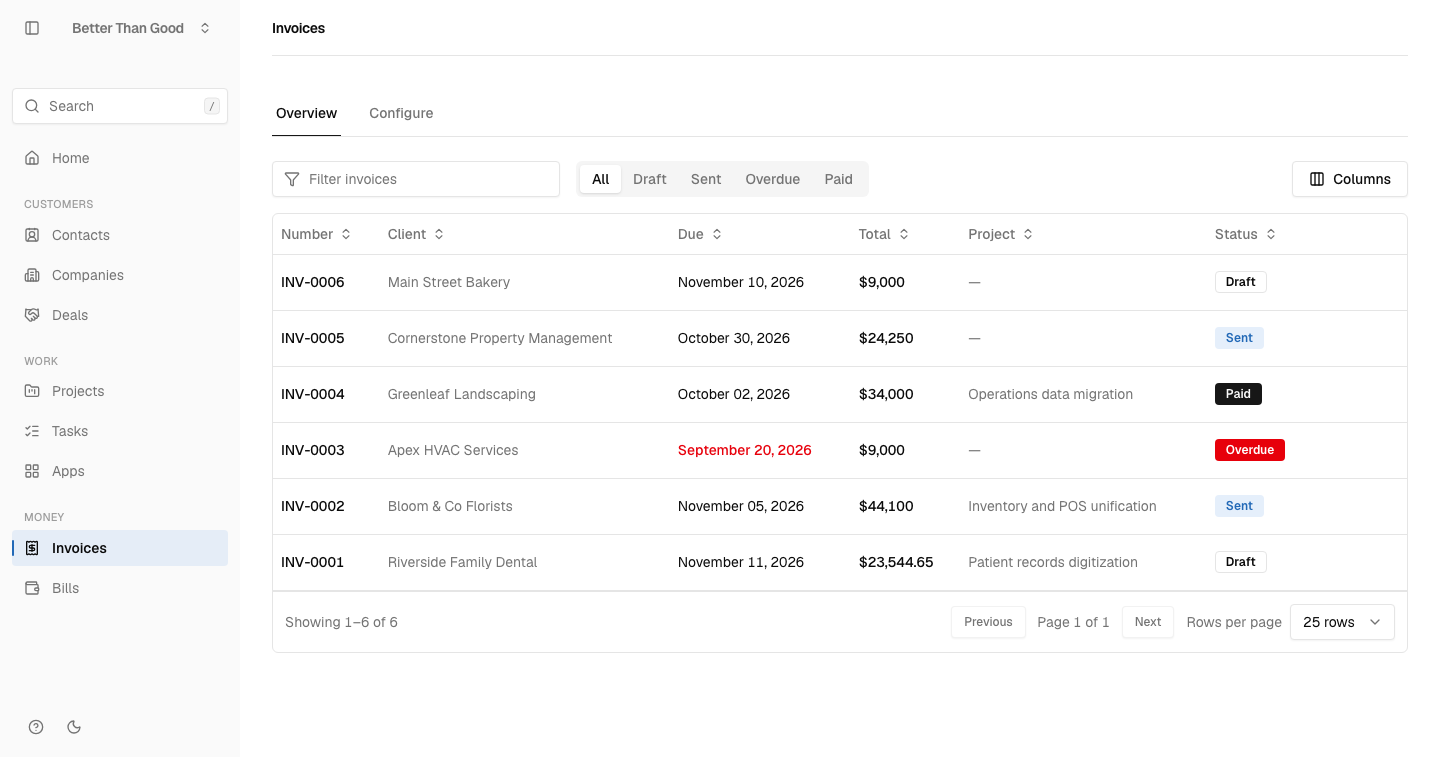Open the Projects folder icon

(32, 391)
